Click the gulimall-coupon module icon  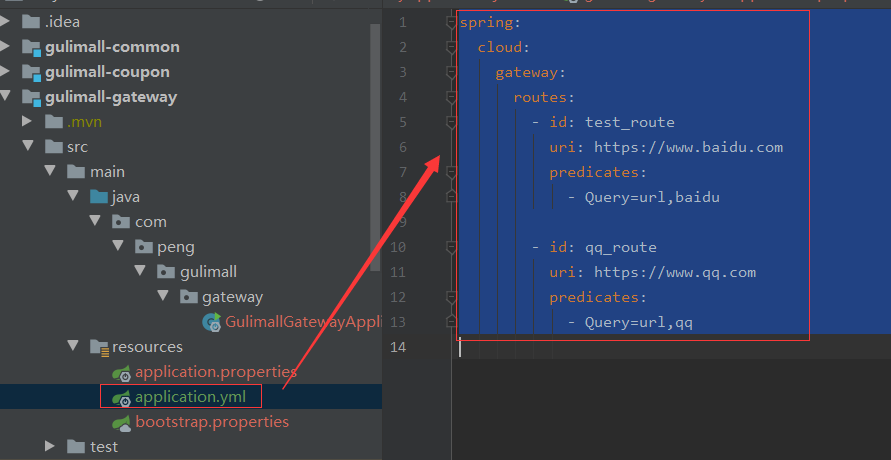coord(31,72)
